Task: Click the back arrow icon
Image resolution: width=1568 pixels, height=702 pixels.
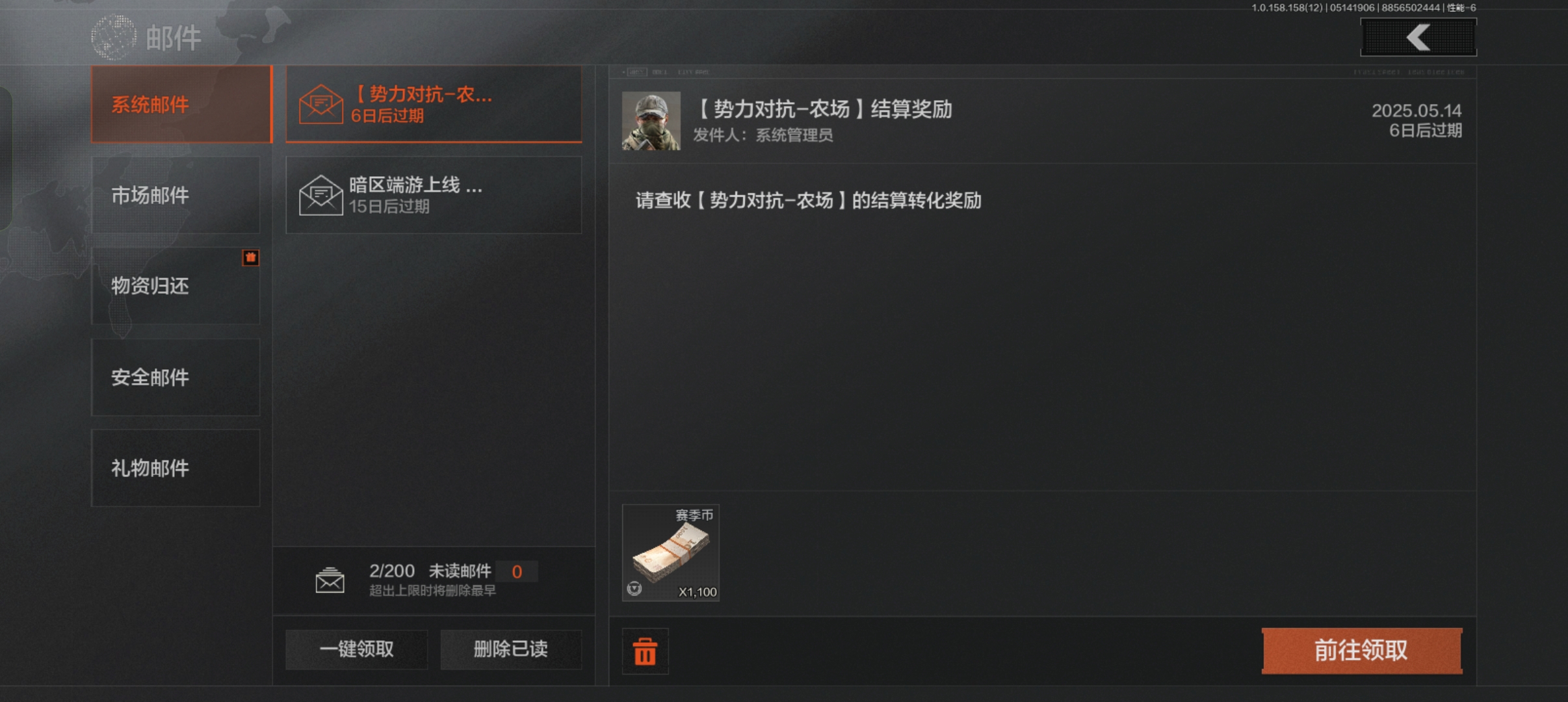Action: point(1418,37)
